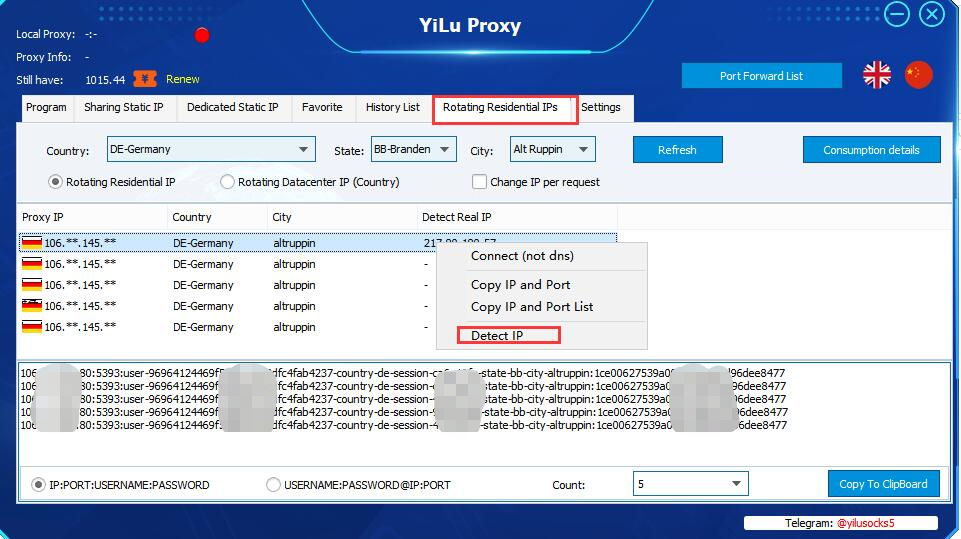Sort by the Country column header
Screen dimensions: 961x539
pos(218,217)
